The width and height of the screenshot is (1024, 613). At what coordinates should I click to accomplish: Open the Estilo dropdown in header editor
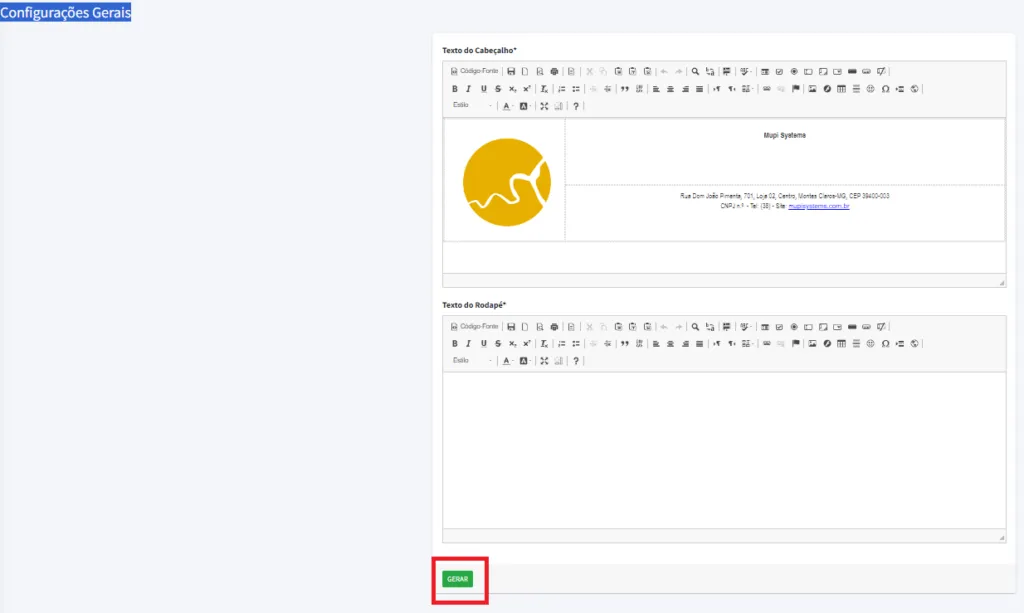(471, 106)
